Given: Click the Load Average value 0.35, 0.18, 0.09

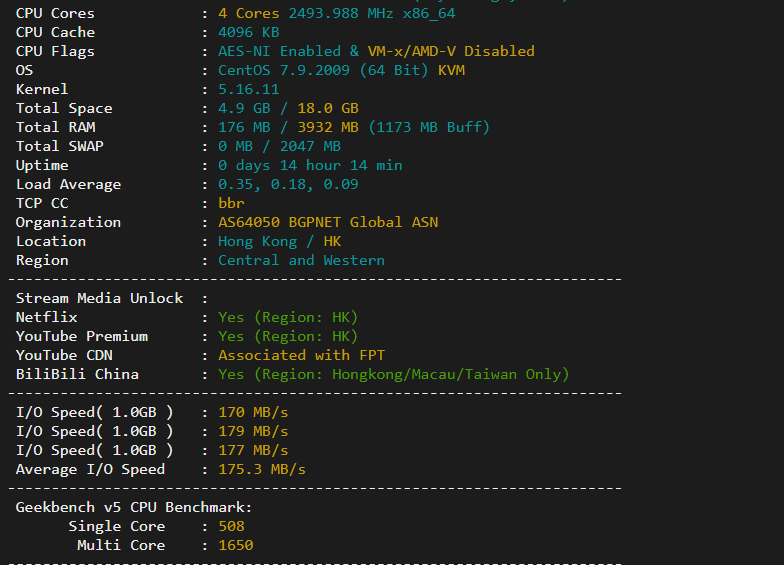Looking at the screenshot, I should (288, 184).
